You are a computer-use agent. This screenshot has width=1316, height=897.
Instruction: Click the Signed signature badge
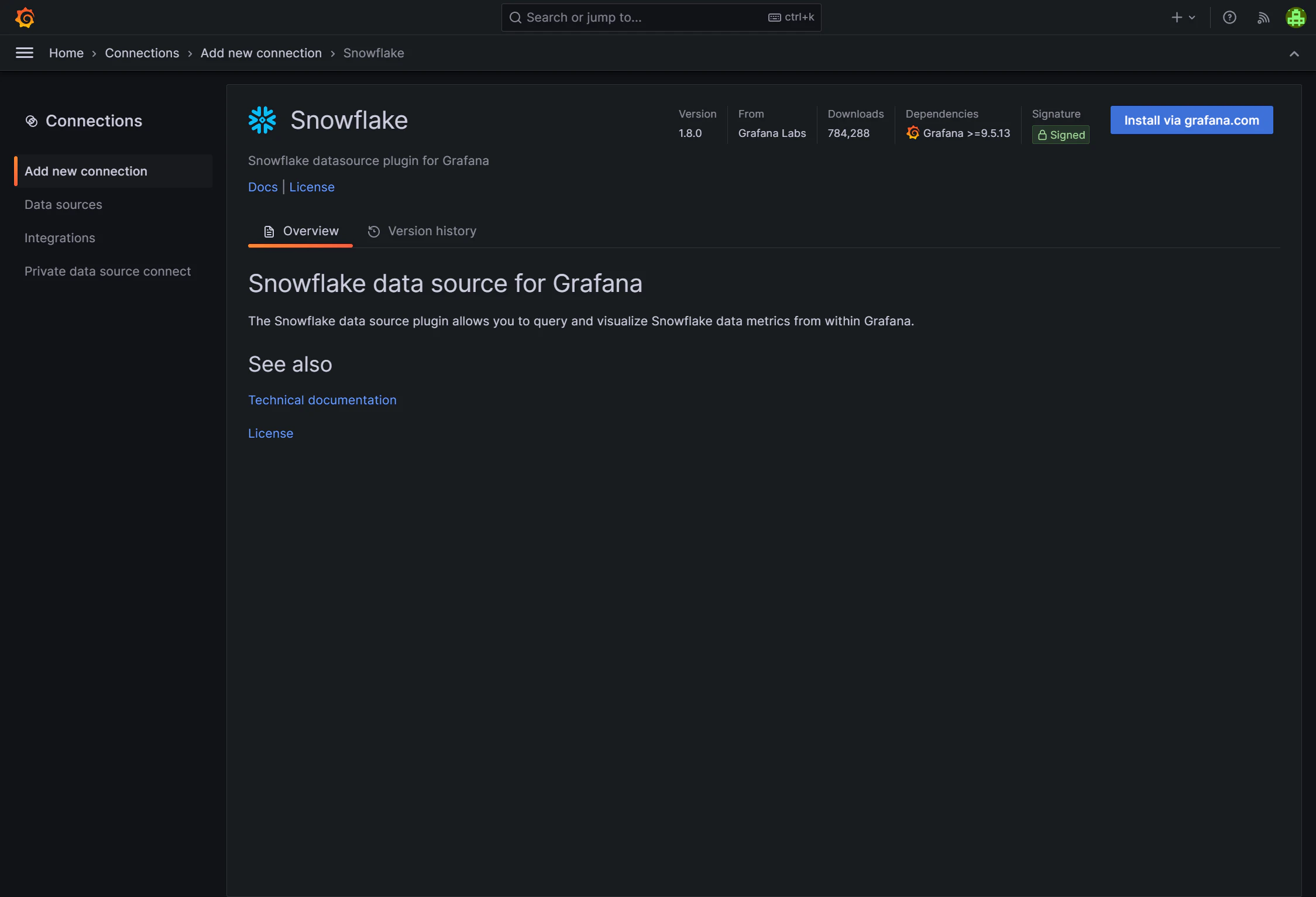coord(1061,135)
